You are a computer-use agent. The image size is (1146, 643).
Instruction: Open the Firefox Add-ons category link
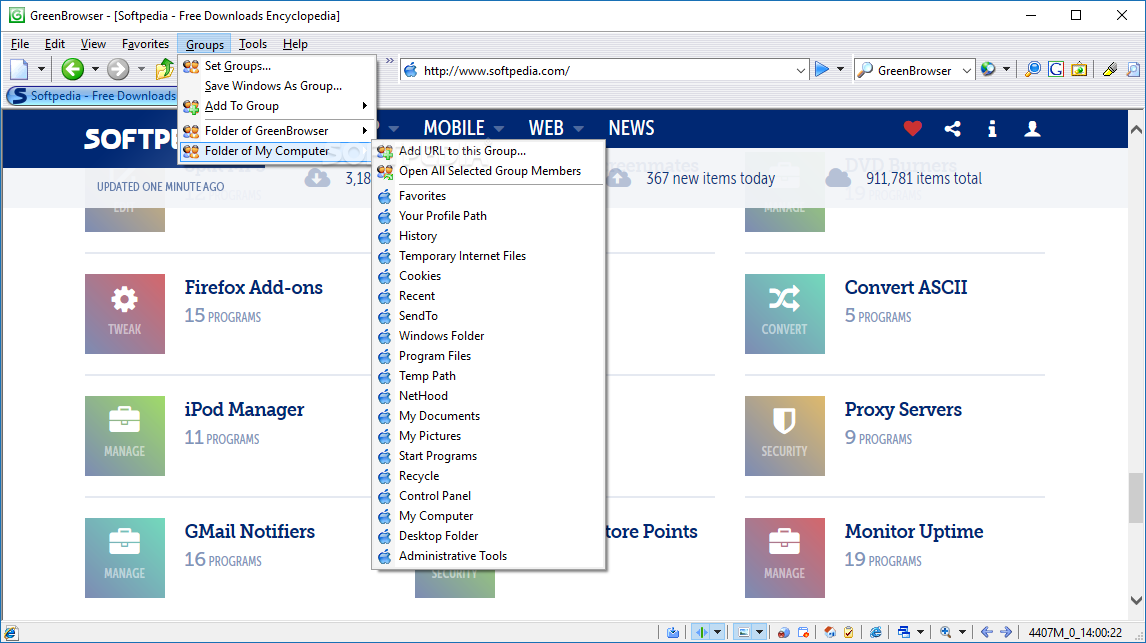click(x=254, y=287)
